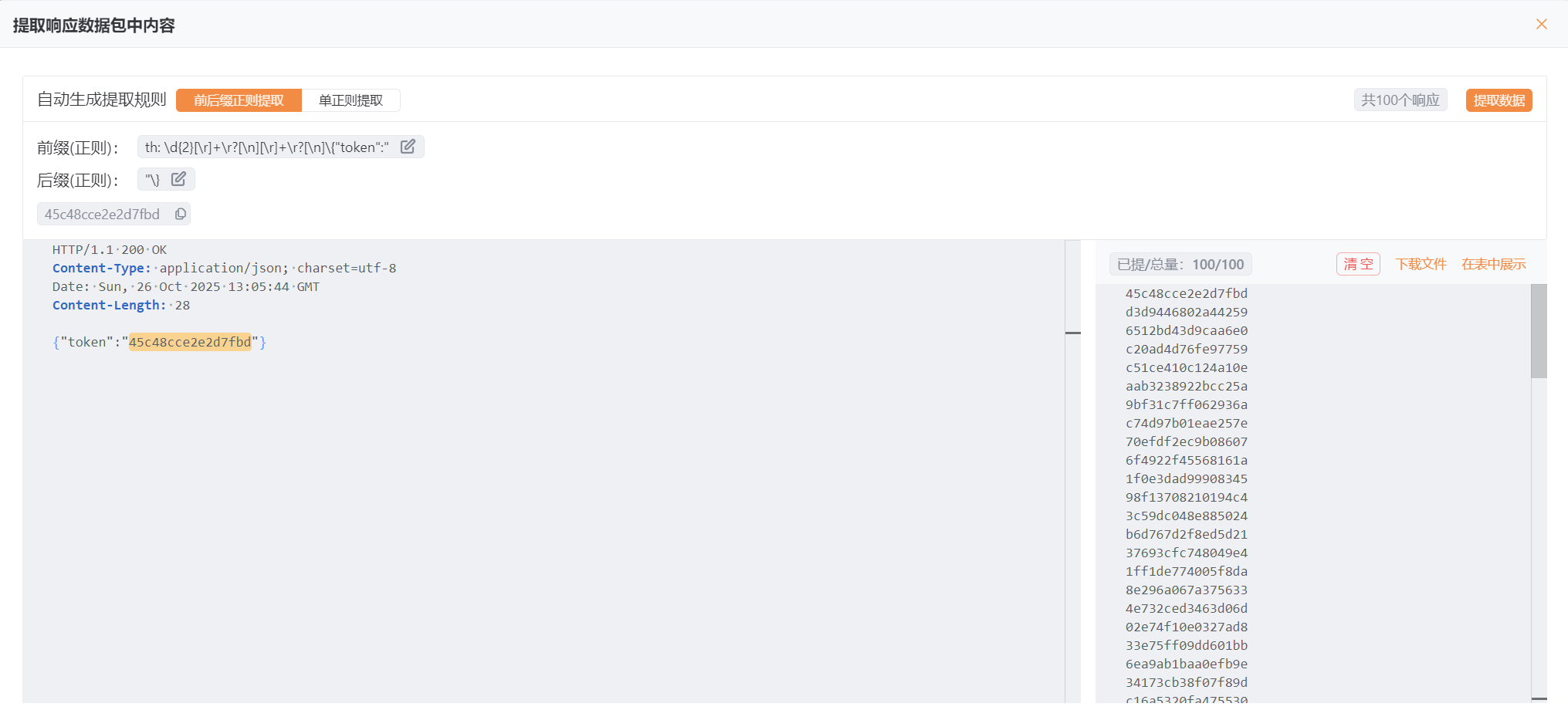Switch to 前后缀正则提取 mode
1568x727 pixels.
click(239, 100)
